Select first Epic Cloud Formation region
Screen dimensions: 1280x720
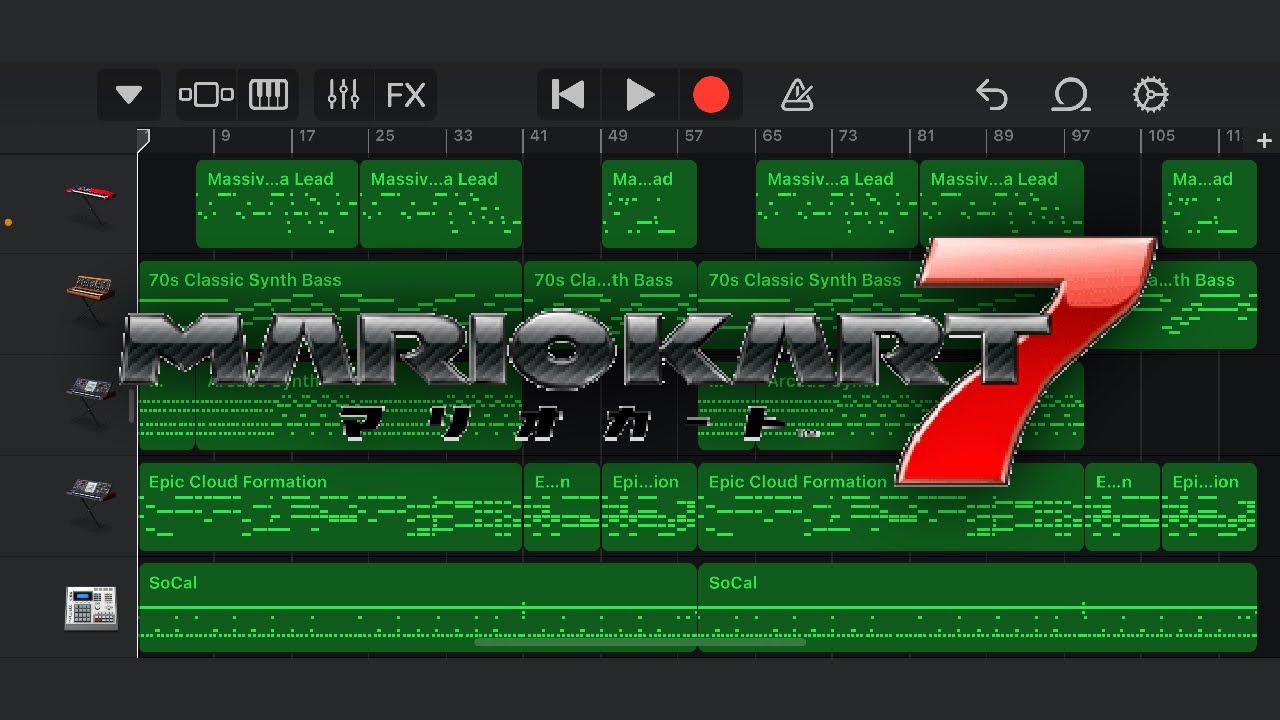click(330, 506)
